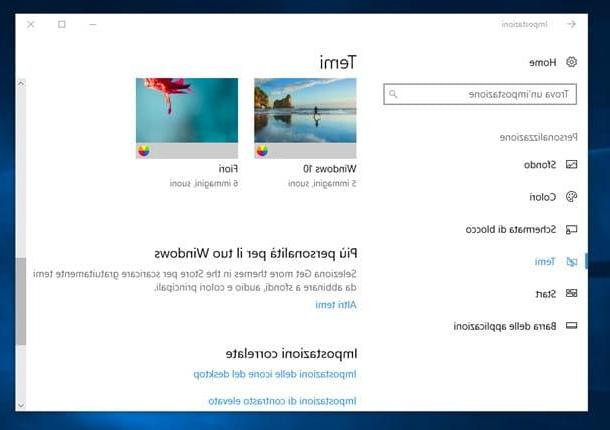Click the color wheel on the Windows 10 theme
Screen dimensions: 610x430
[262, 151]
